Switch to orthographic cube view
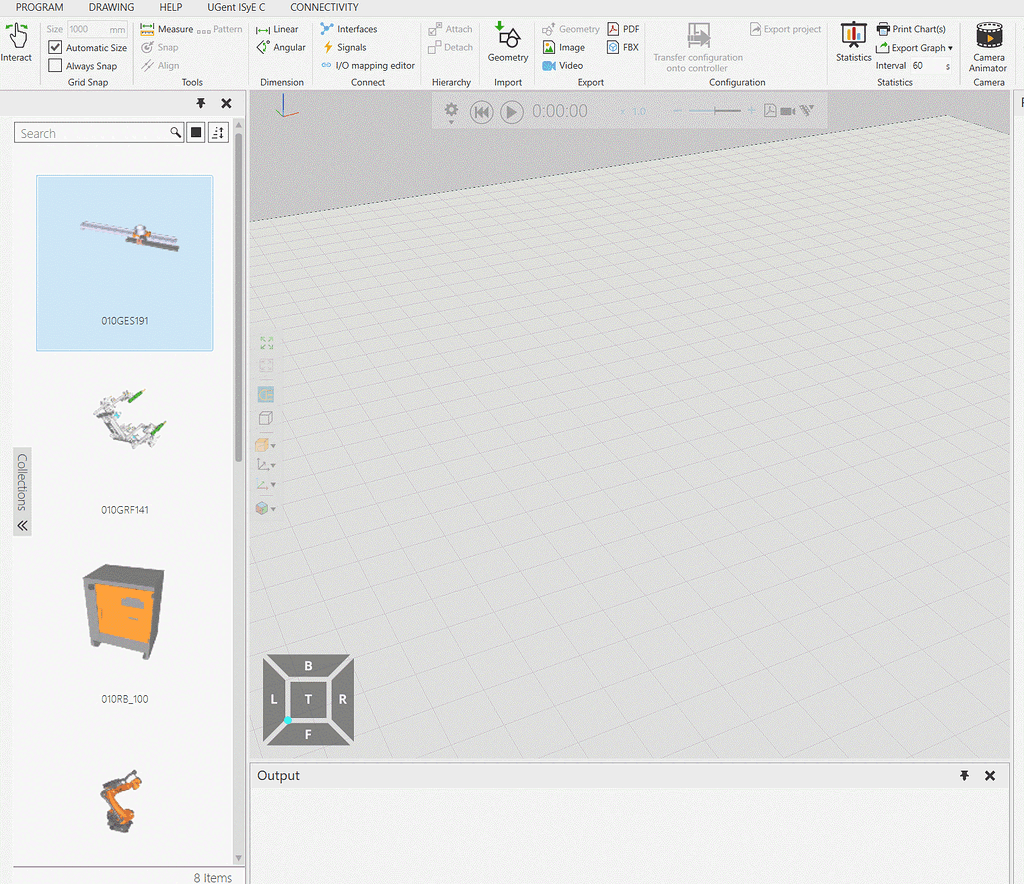Image resolution: width=1024 pixels, height=884 pixels. 266,418
